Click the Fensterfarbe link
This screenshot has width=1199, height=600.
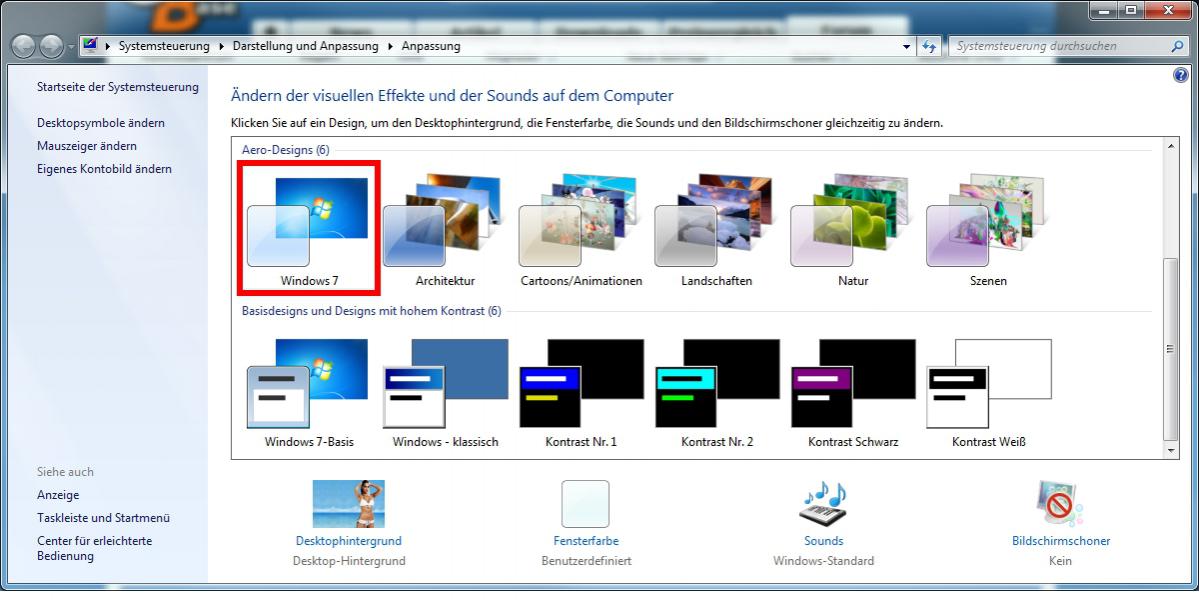point(586,540)
